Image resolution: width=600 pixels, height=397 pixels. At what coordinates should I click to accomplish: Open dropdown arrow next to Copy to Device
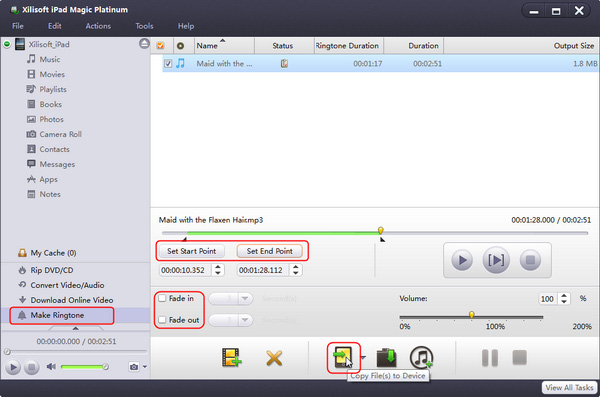363,358
